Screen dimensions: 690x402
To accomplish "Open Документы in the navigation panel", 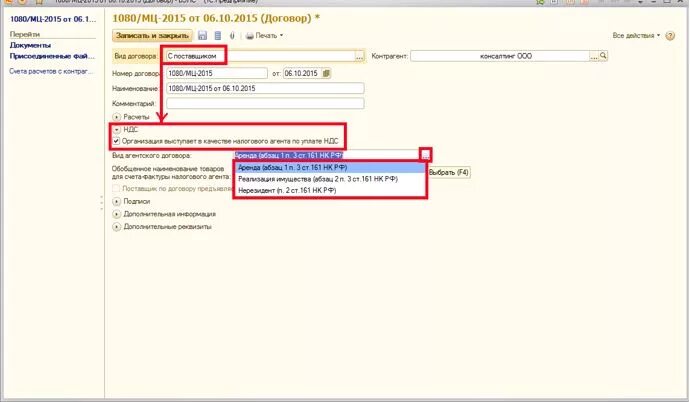I will click(30, 45).
